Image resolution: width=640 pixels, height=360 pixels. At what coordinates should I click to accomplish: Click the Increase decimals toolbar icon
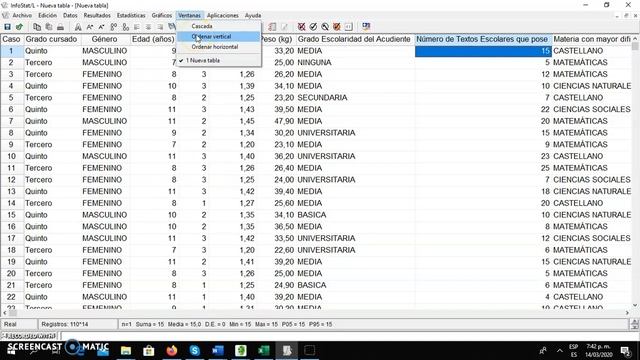coord(113,27)
